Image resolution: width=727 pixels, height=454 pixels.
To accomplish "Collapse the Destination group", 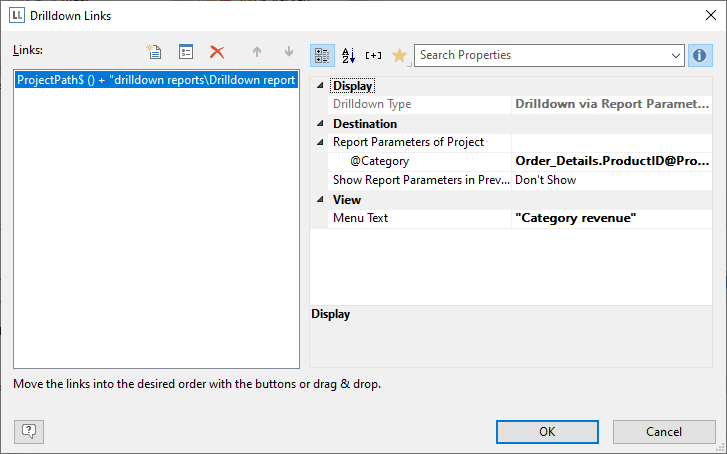I will click(x=320, y=124).
